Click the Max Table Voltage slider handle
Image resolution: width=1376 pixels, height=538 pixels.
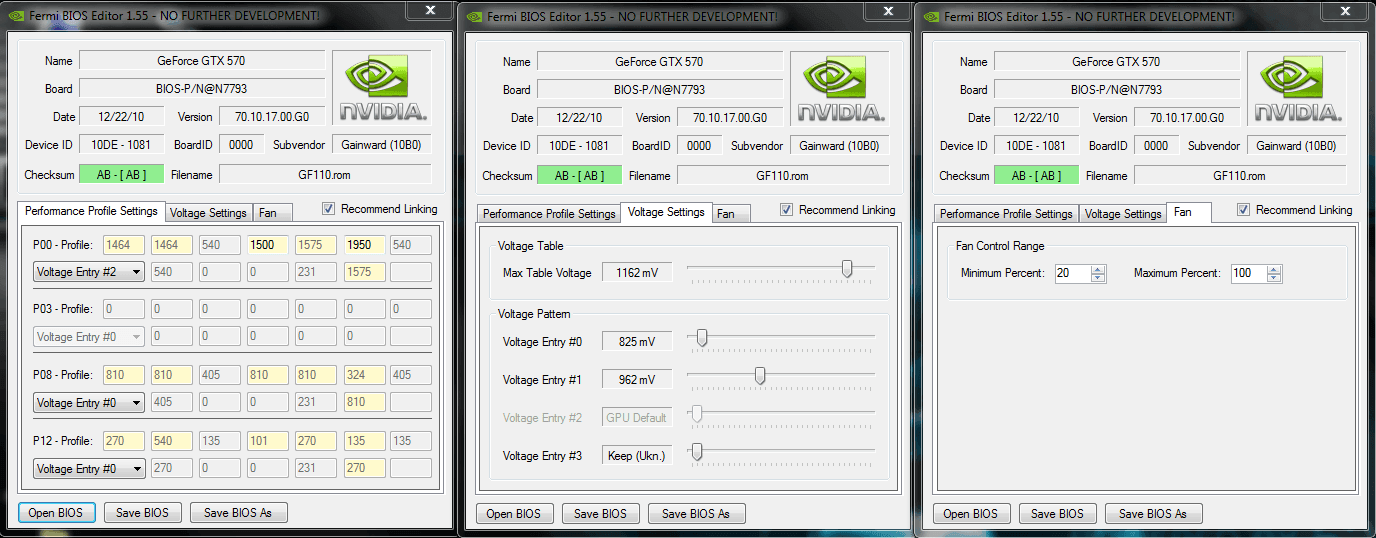click(847, 268)
